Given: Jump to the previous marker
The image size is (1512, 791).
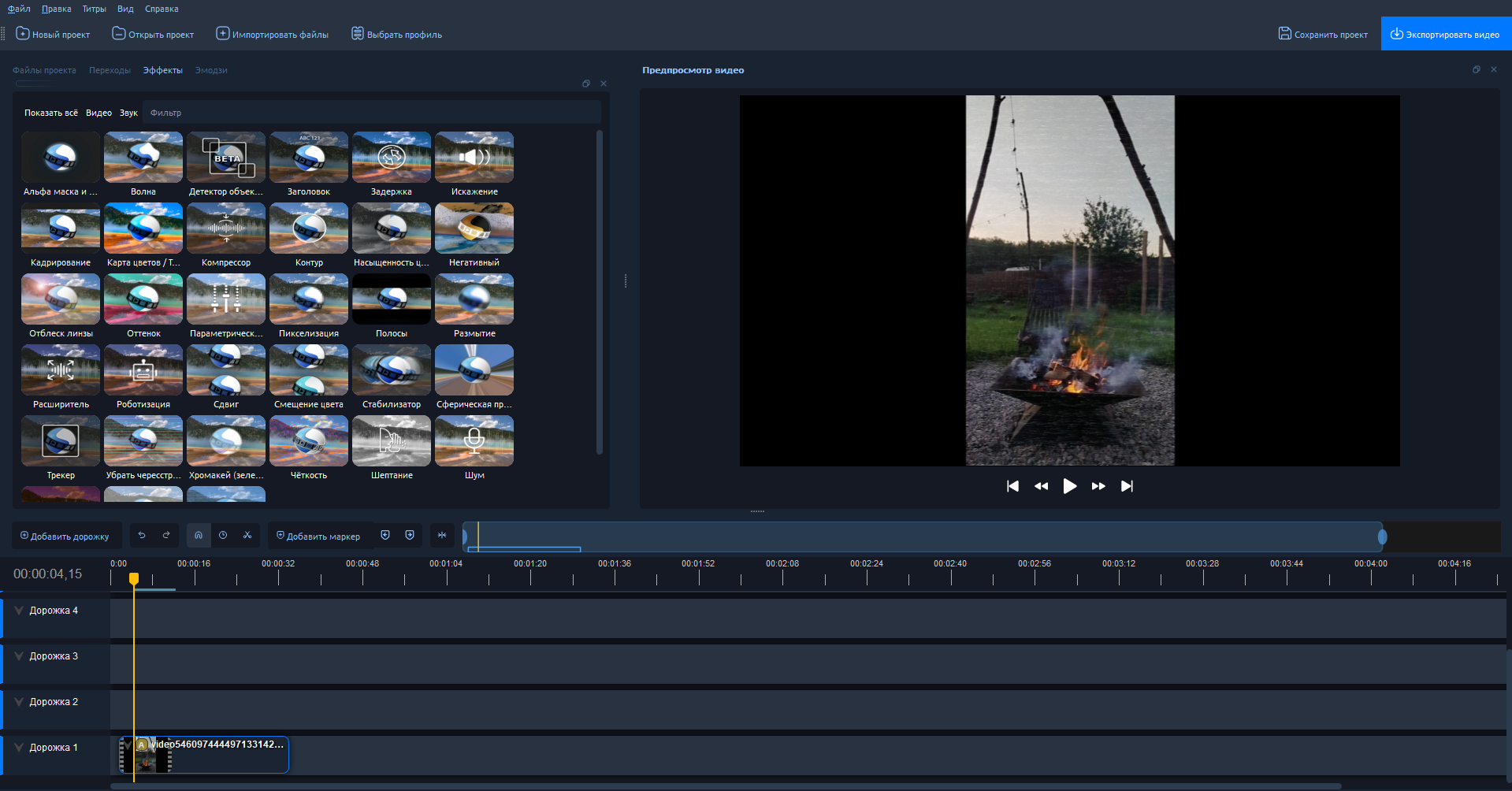Looking at the screenshot, I should click(385, 536).
